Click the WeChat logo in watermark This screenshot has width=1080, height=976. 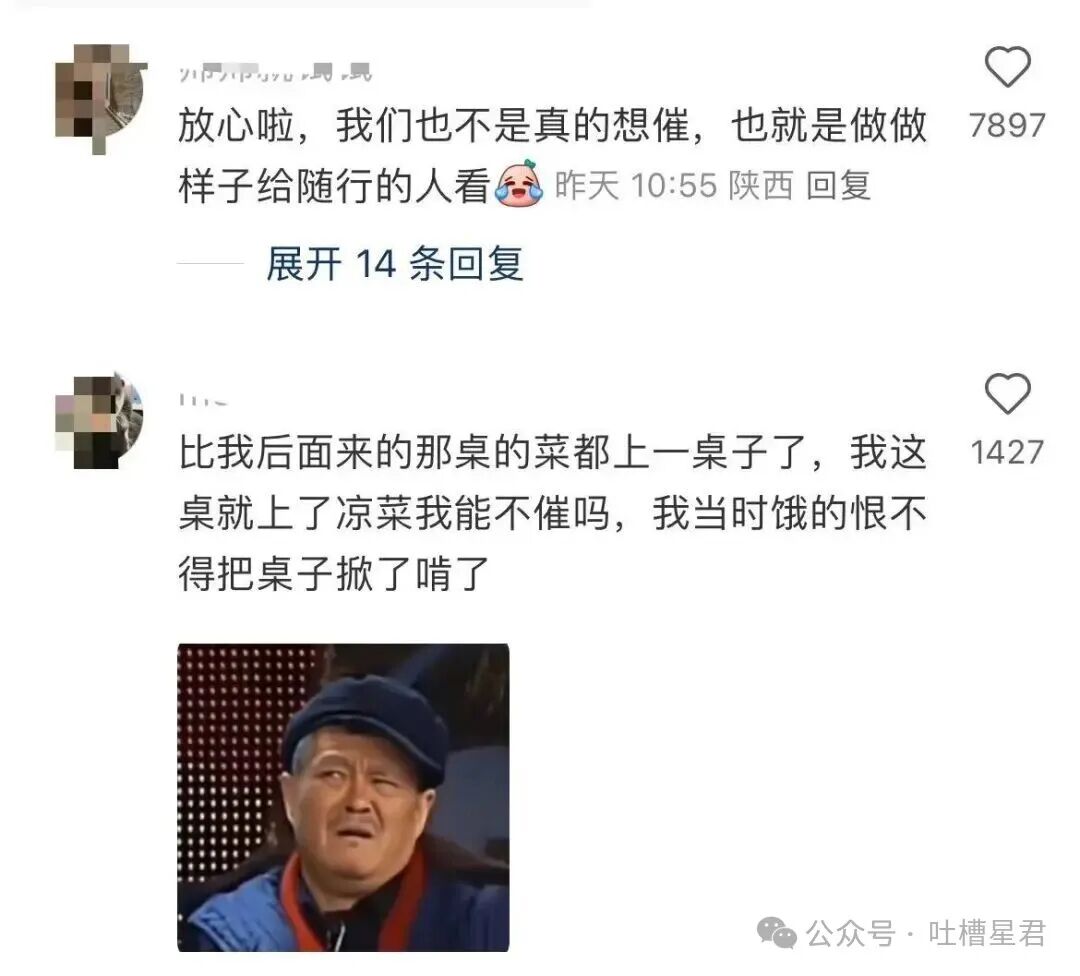[x=777, y=933]
